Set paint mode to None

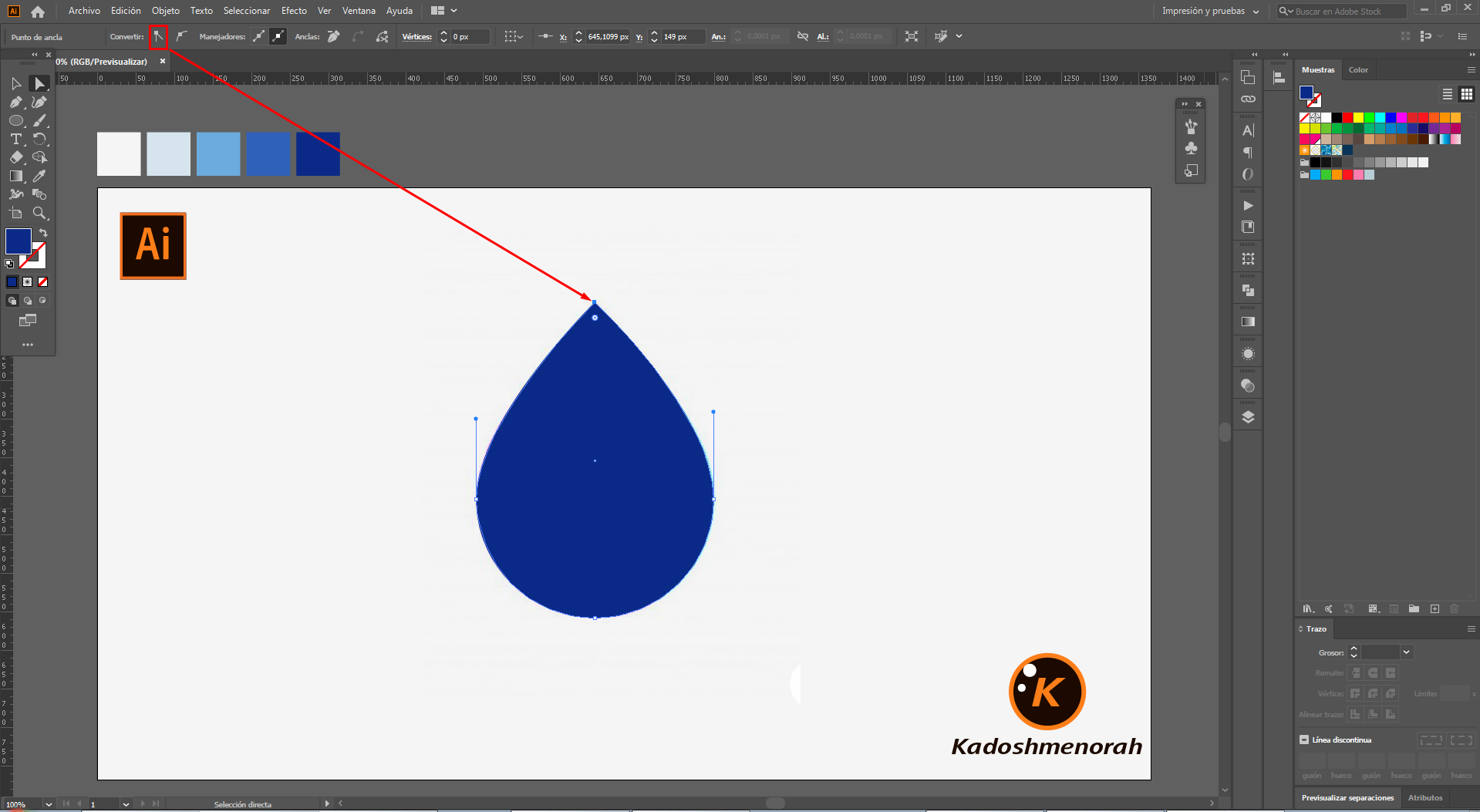pos(42,281)
